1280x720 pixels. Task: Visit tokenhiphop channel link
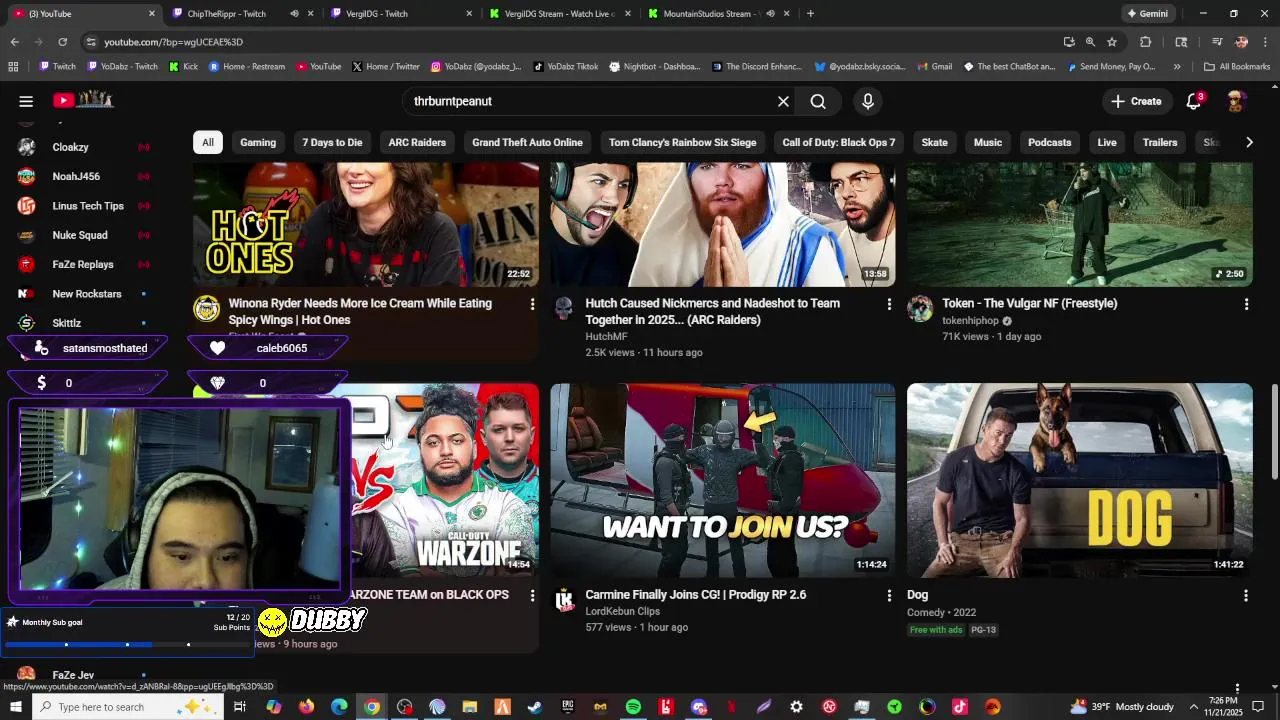[970, 321]
